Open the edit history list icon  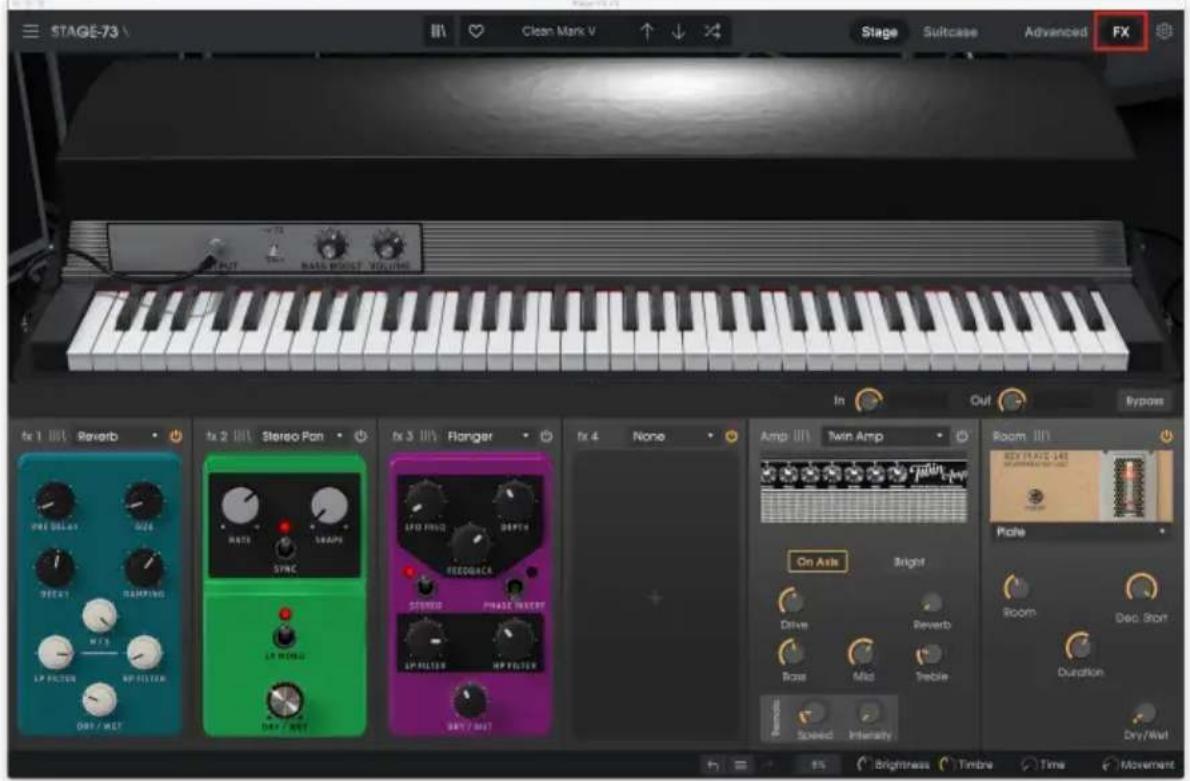pos(740,765)
